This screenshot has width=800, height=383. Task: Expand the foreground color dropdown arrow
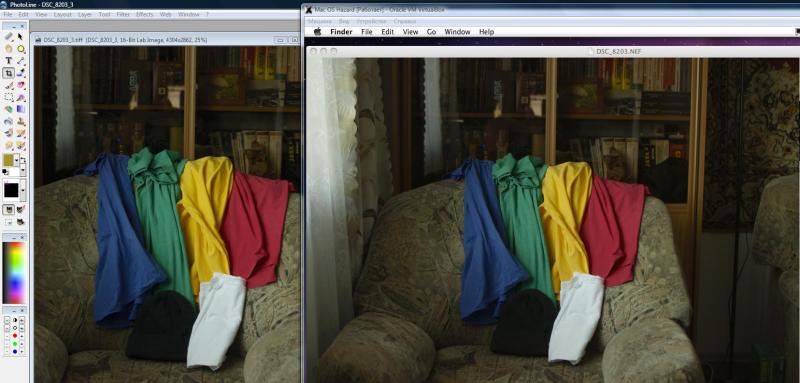coord(17,160)
